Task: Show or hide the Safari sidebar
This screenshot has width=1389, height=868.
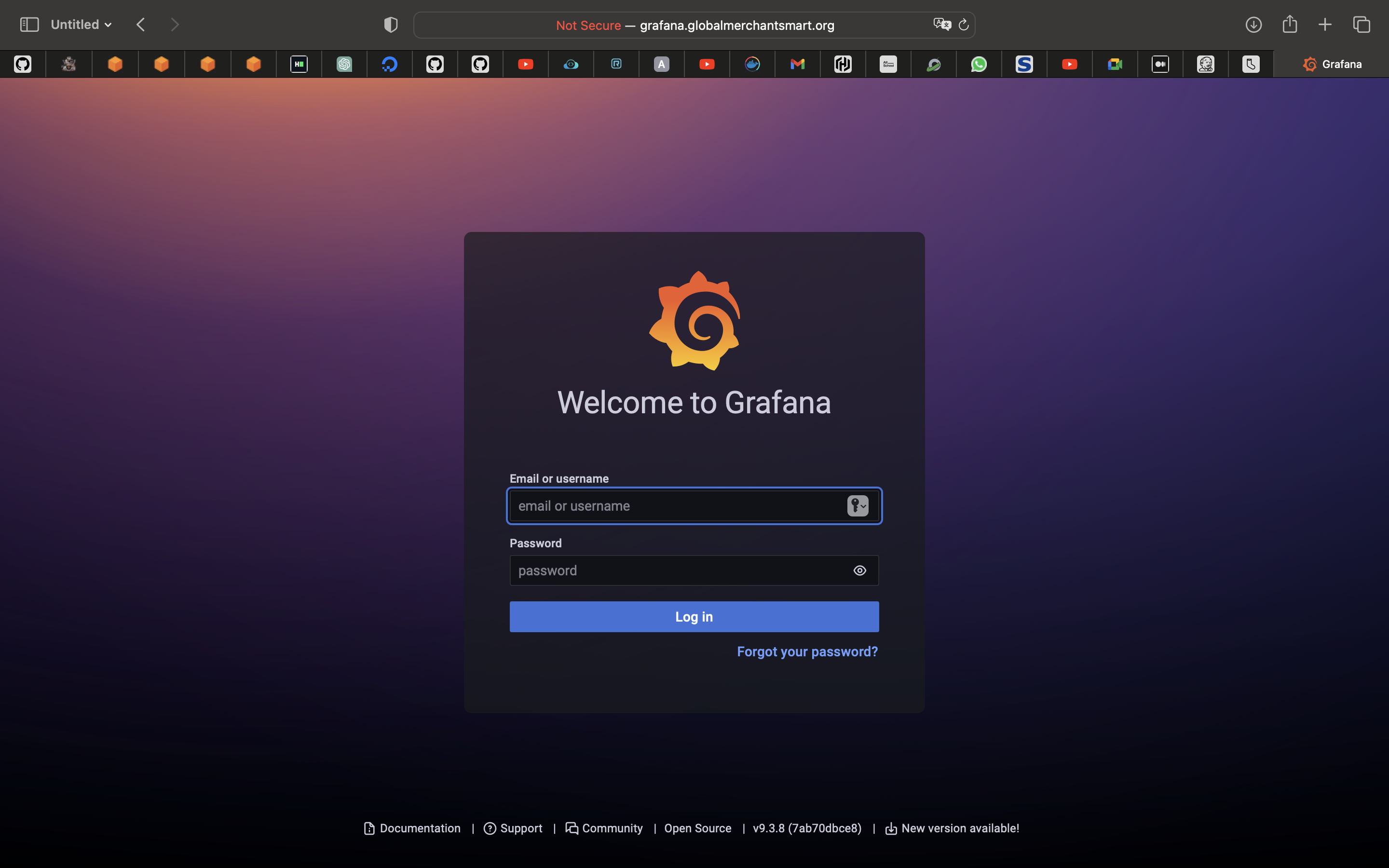Action: 29,25
